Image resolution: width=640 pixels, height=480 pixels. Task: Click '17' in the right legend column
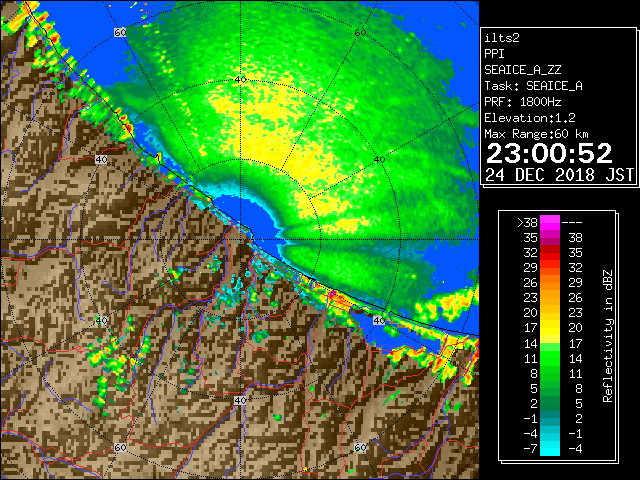576,344
